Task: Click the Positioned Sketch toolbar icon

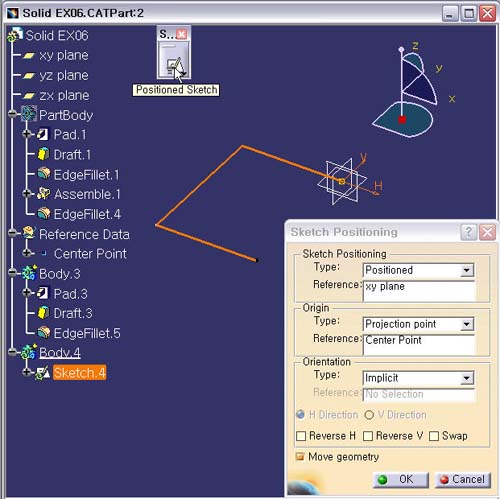Action: [x=174, y=63]
